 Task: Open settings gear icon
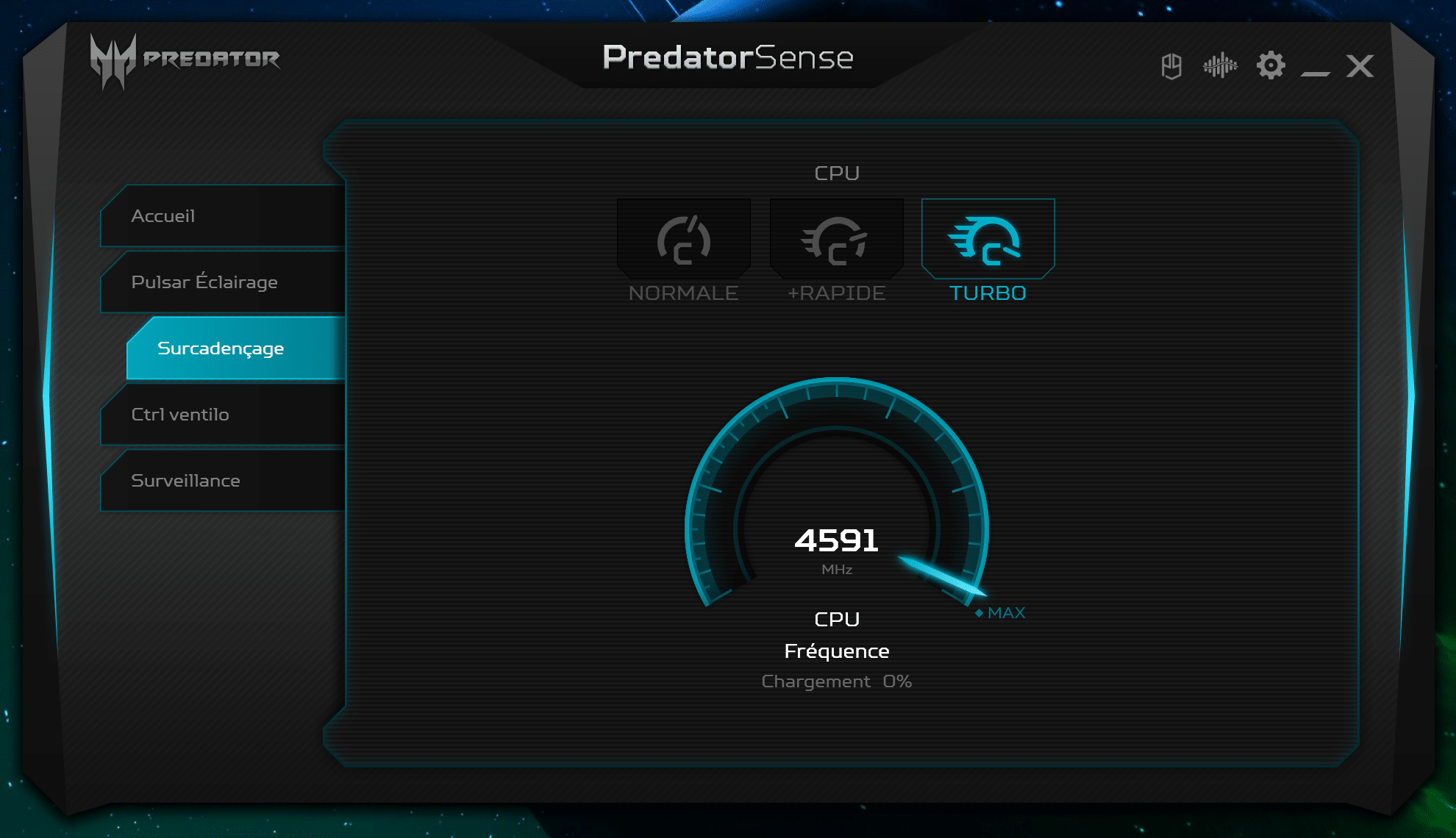click(1271, 65)
